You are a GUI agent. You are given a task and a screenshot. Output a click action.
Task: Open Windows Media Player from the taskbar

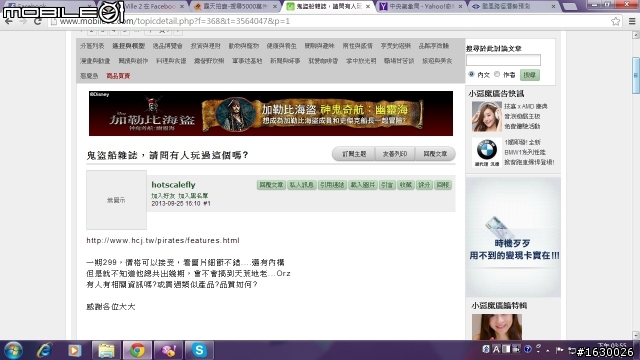[x=74, y=350]
